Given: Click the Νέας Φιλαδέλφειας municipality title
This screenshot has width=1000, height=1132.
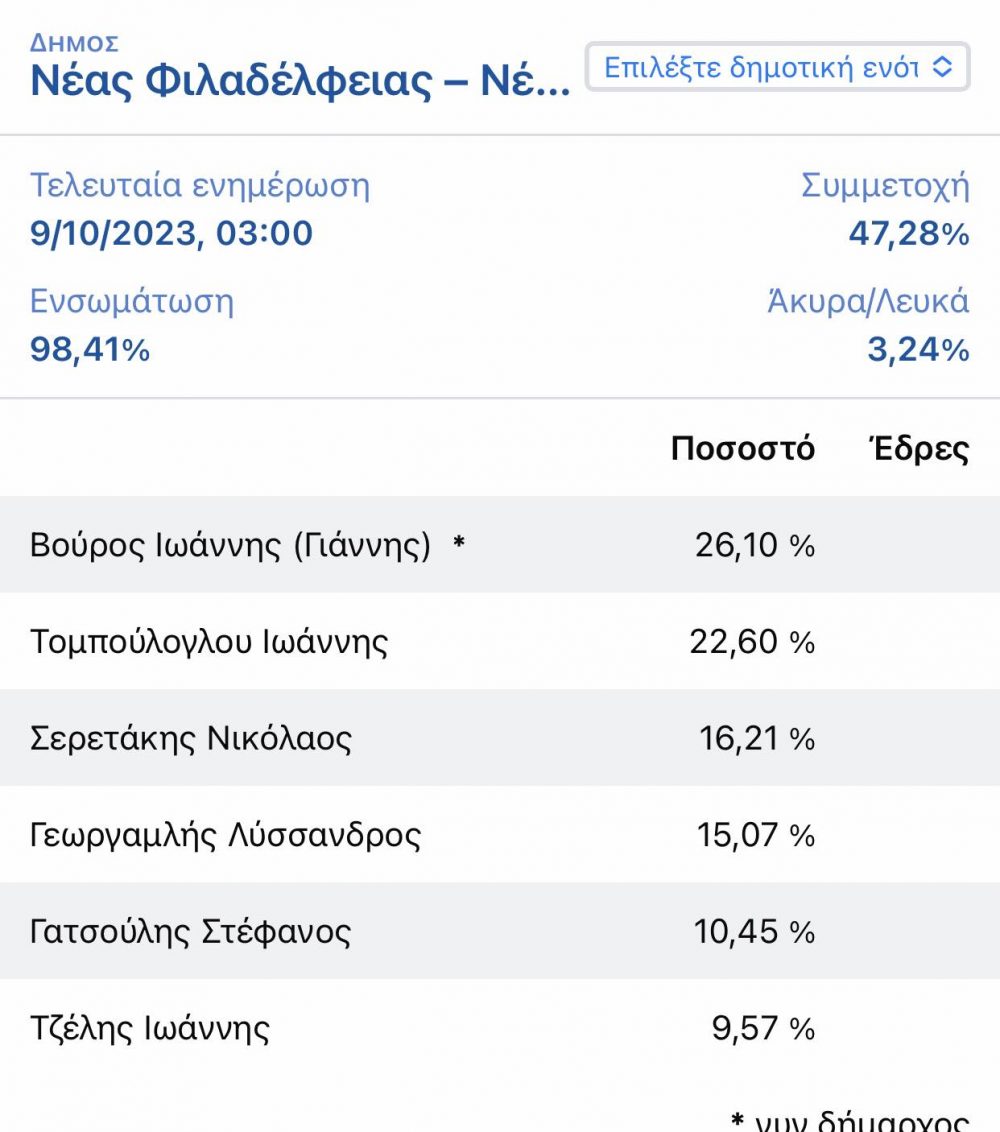Looking at the screenshot, I should click(x=300, y=80).
